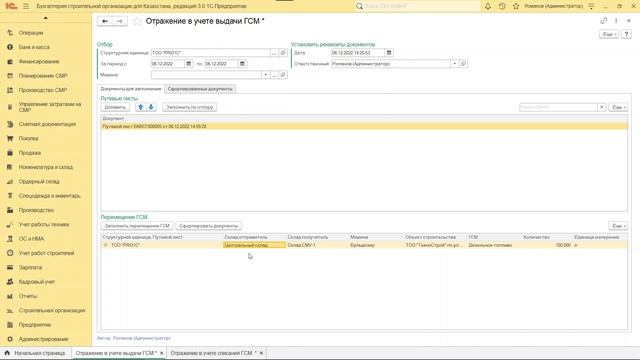Switch to Документы для заполнения tab
This screenshot has width=640, height=360.
tap(131, 89)
